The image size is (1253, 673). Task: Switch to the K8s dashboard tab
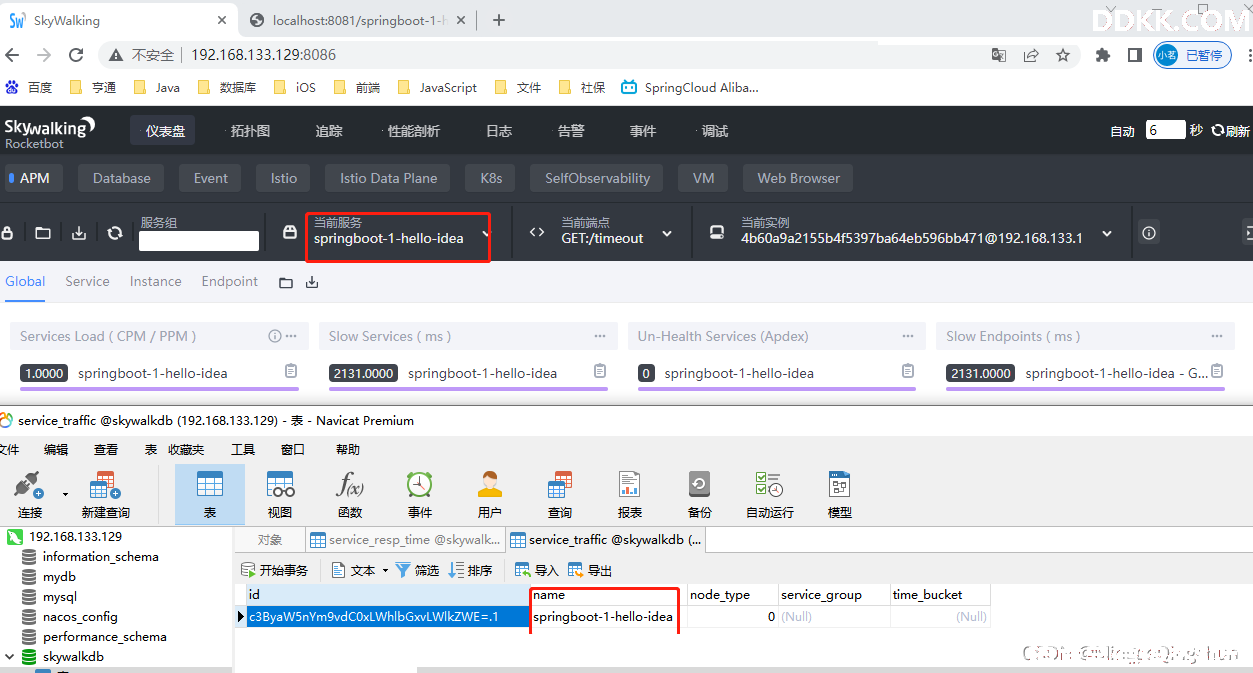[491, 178]
